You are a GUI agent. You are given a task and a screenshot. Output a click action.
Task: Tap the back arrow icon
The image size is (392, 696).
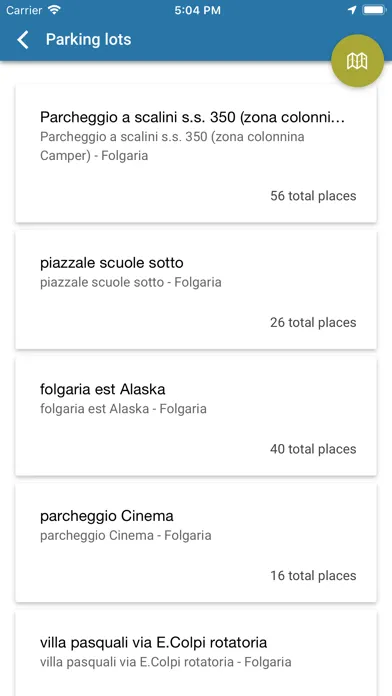click(x=23, y=40)
